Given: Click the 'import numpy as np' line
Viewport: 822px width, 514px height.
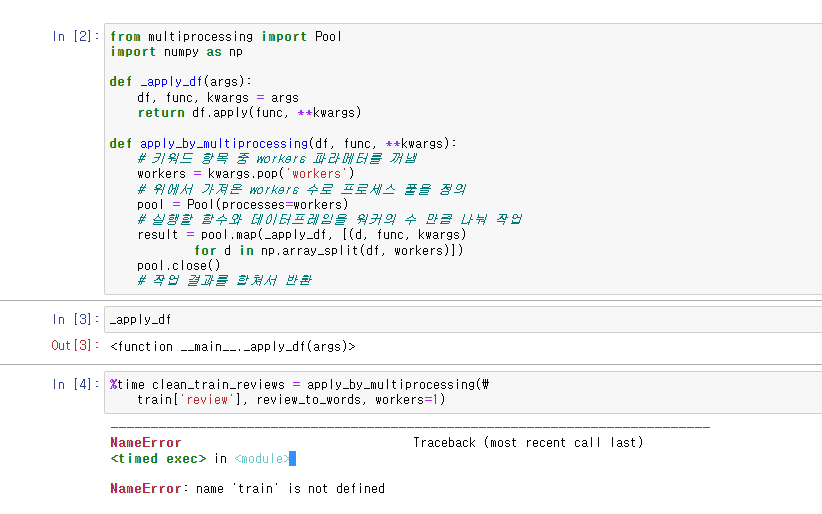Looking at the screenshot, I should 176,52.
